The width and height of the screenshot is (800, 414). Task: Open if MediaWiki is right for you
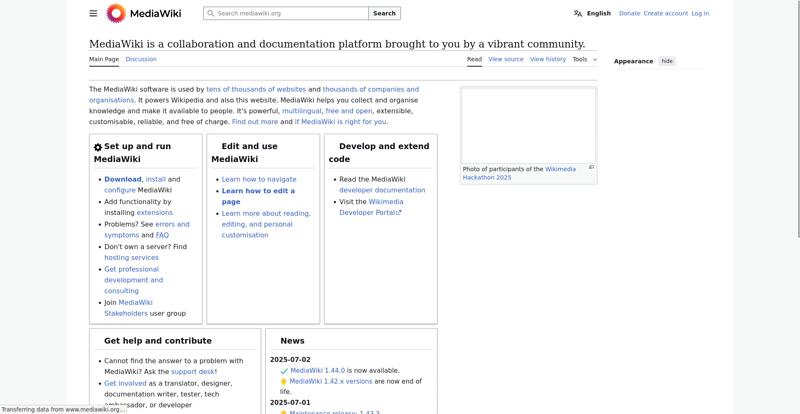coord(340,122)
